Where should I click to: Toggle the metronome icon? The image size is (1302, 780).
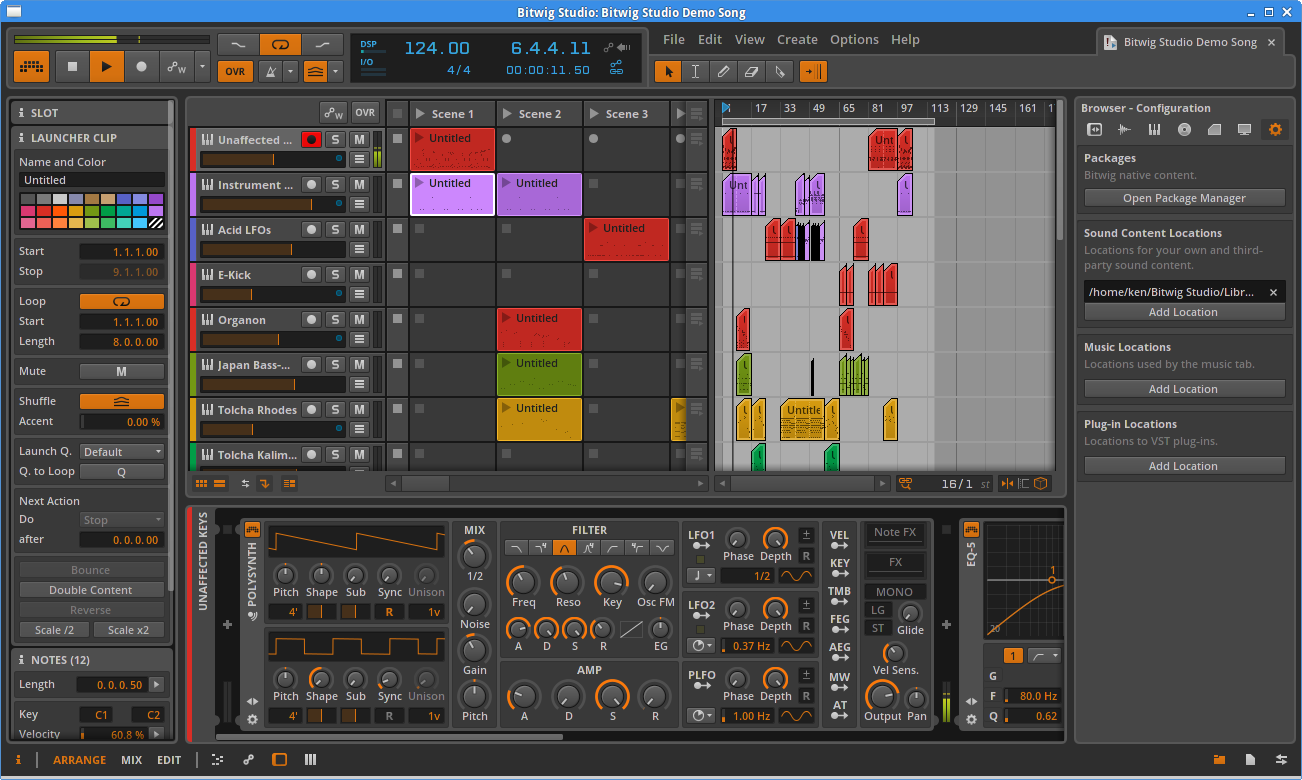coord(270,71)
